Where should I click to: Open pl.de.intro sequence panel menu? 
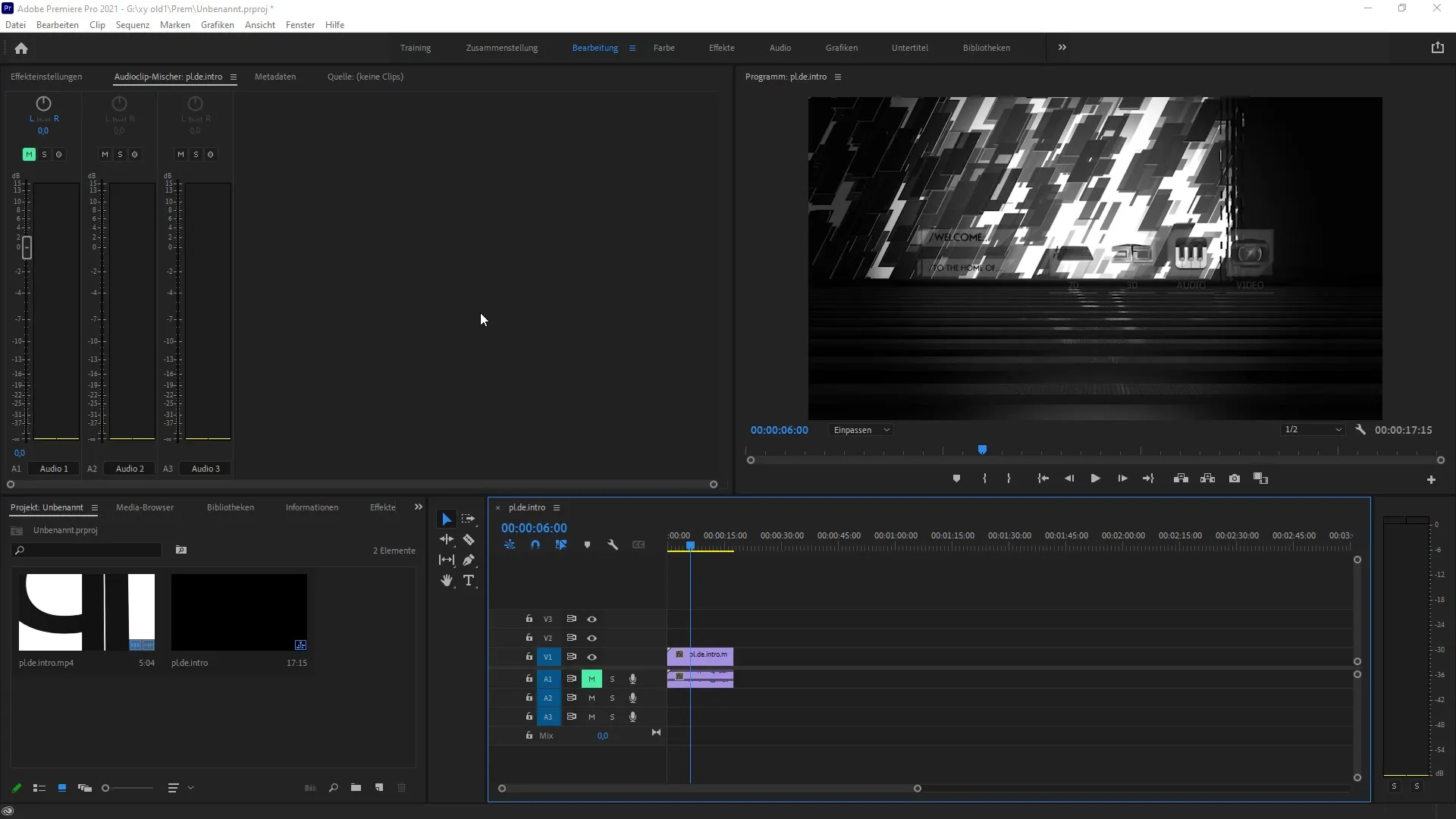click(557, 508)
